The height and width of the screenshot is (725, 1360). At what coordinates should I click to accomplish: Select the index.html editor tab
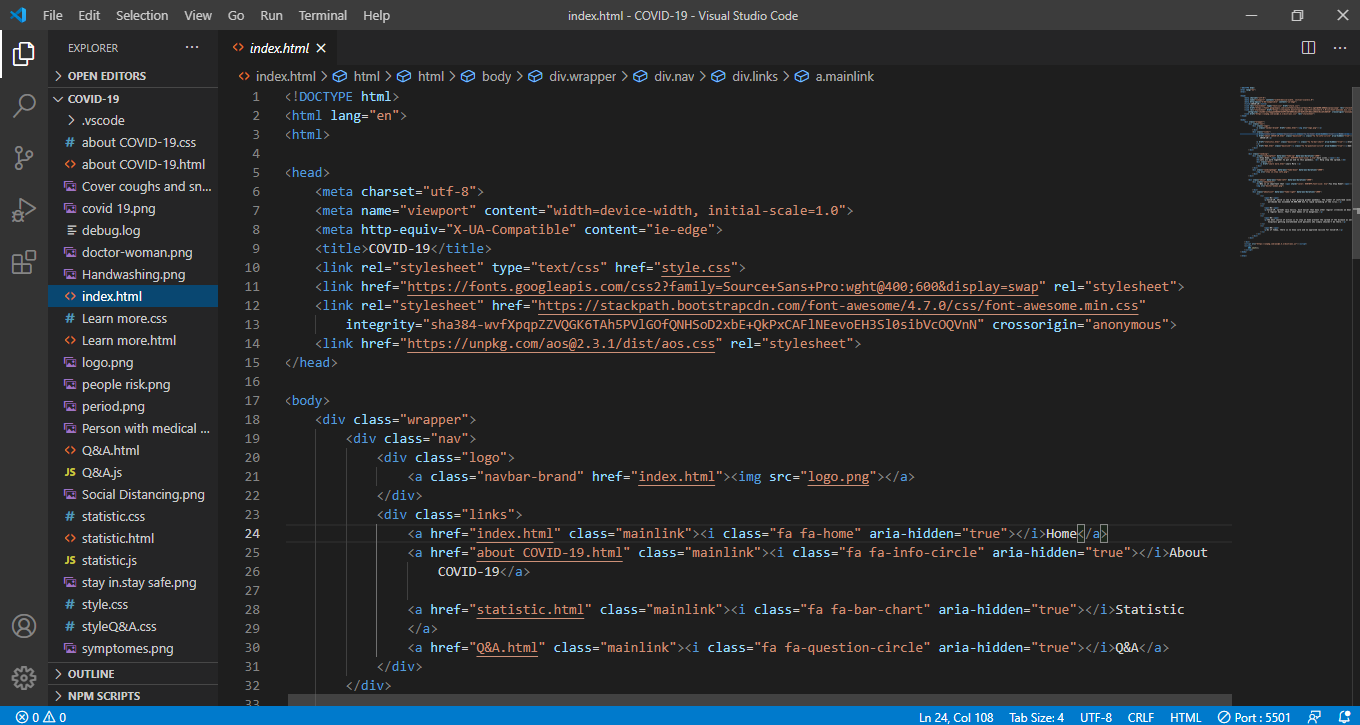coord(278,48)
